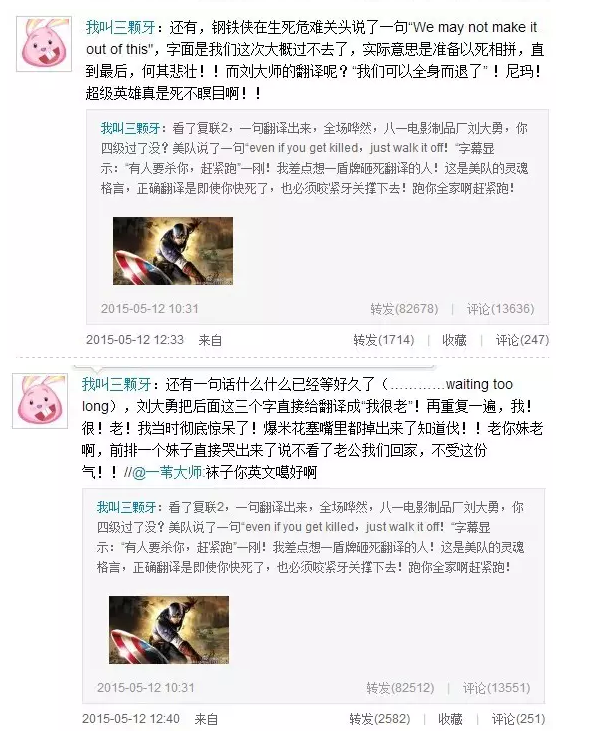Viewport: 597px width, 735px height.
Task: Click 评论(13636) in first quoted post
Action: 500,309
